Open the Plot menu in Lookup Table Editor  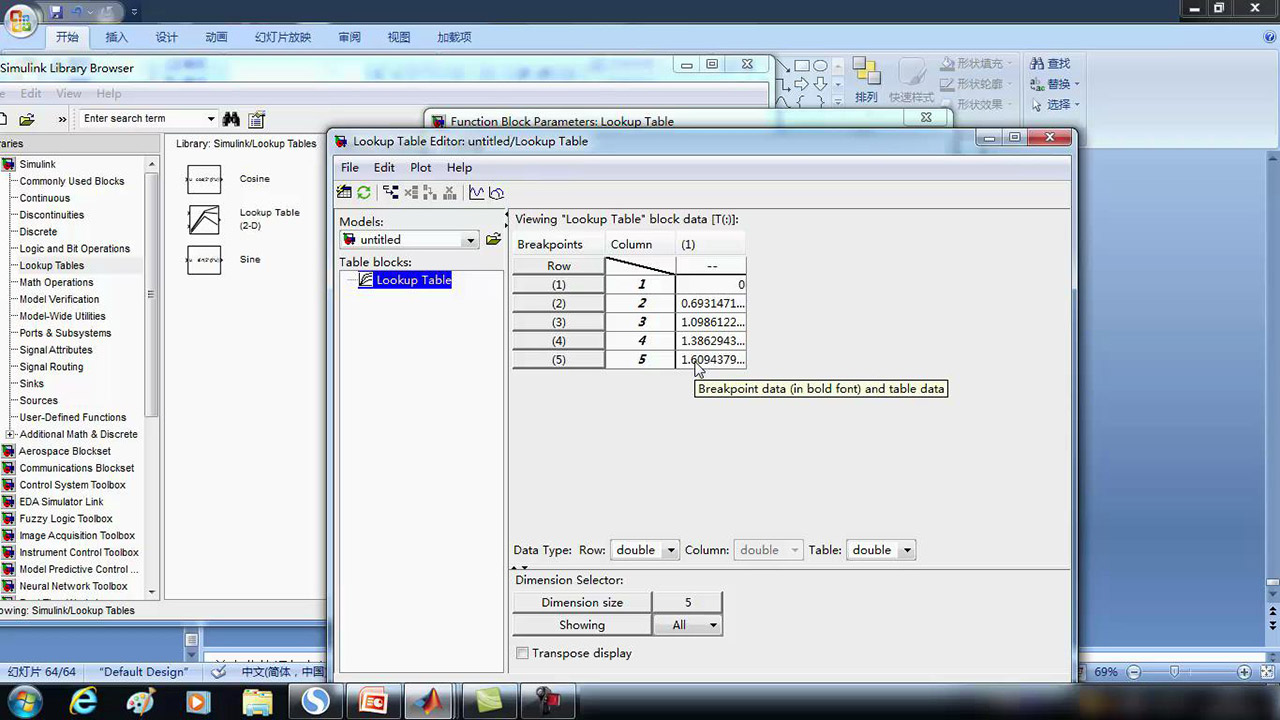coord(421,167)
